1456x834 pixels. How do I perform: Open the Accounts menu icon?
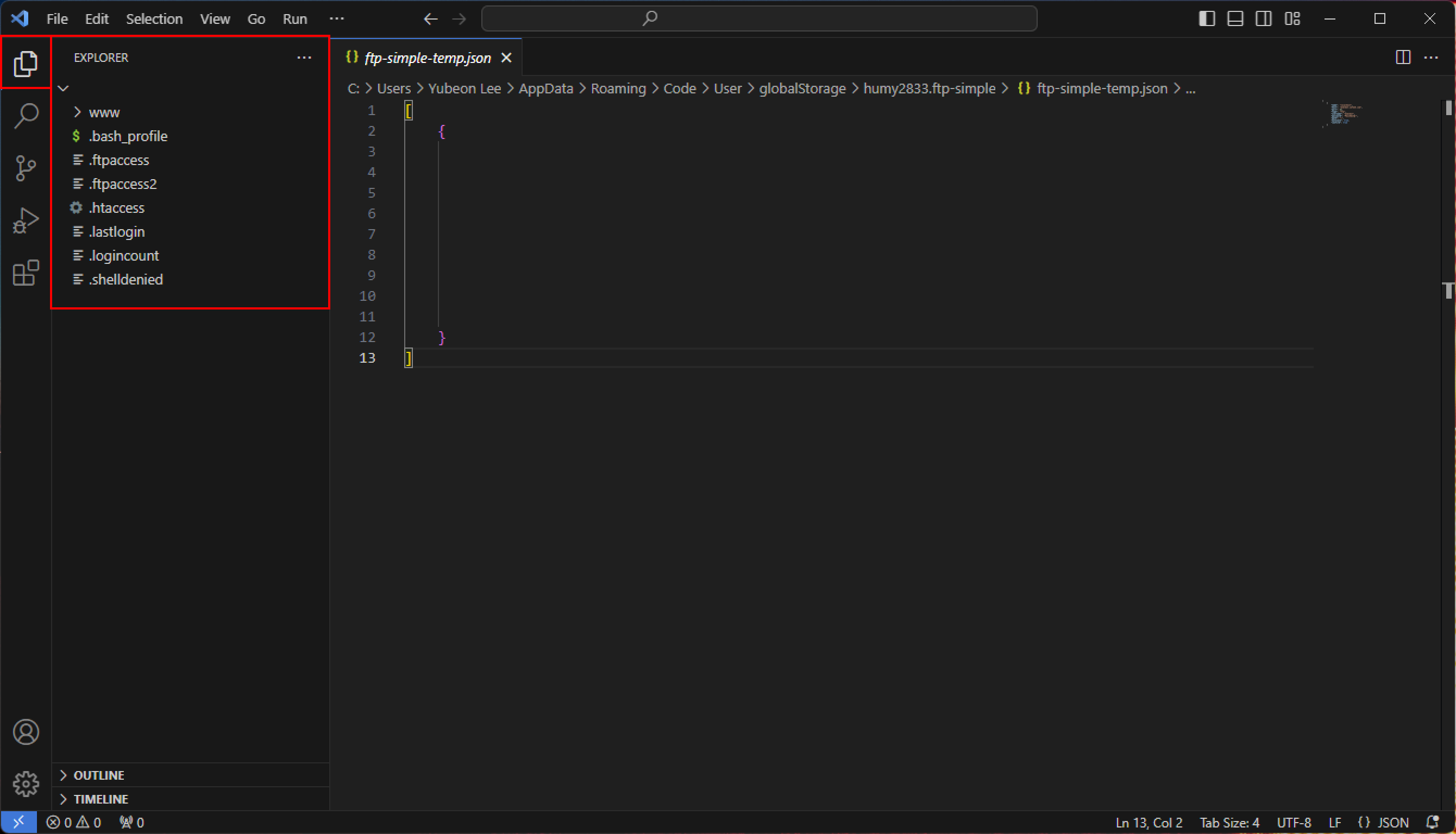pyautogui.click(x=26, y=732)
